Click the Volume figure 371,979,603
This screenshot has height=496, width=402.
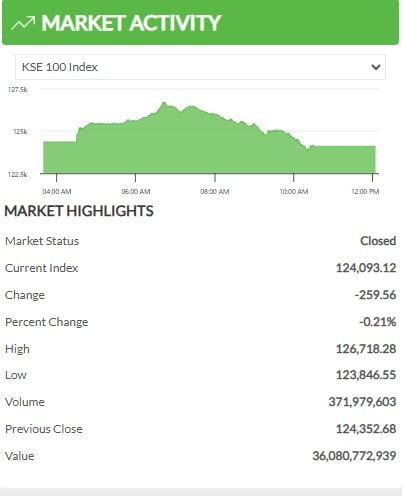coord(362,402)
